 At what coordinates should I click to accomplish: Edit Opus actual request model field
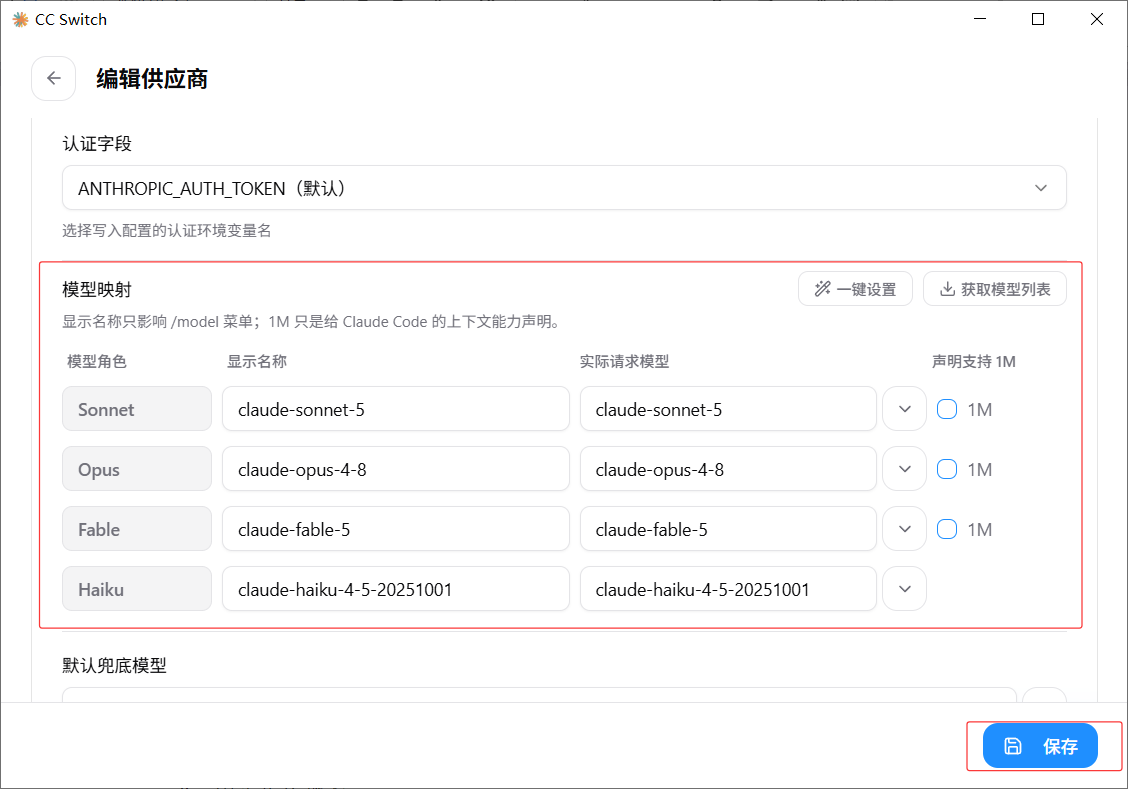(728, 469)
